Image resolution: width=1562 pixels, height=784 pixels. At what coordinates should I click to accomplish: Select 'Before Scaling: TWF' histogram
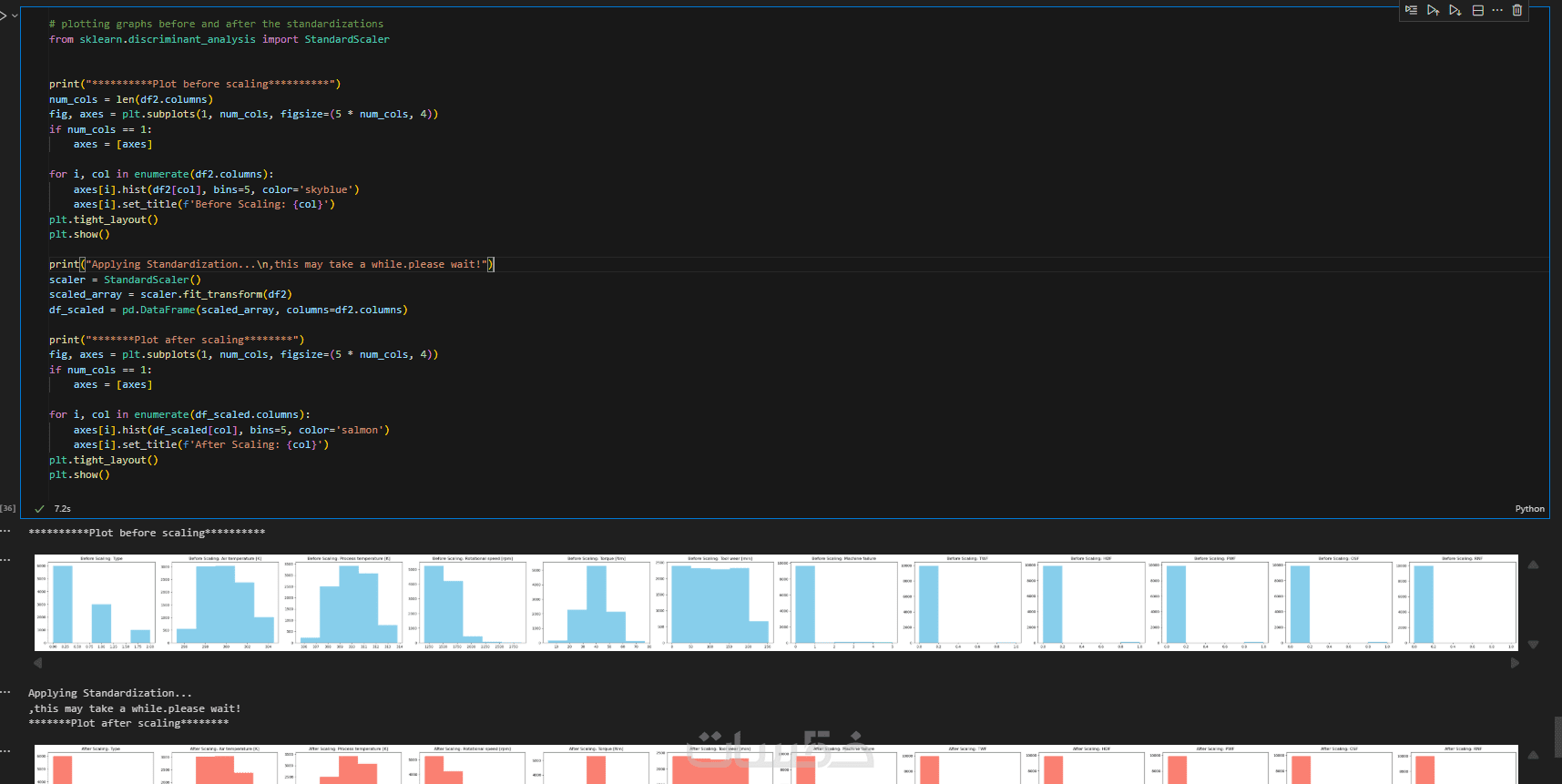tap(963, 602)
